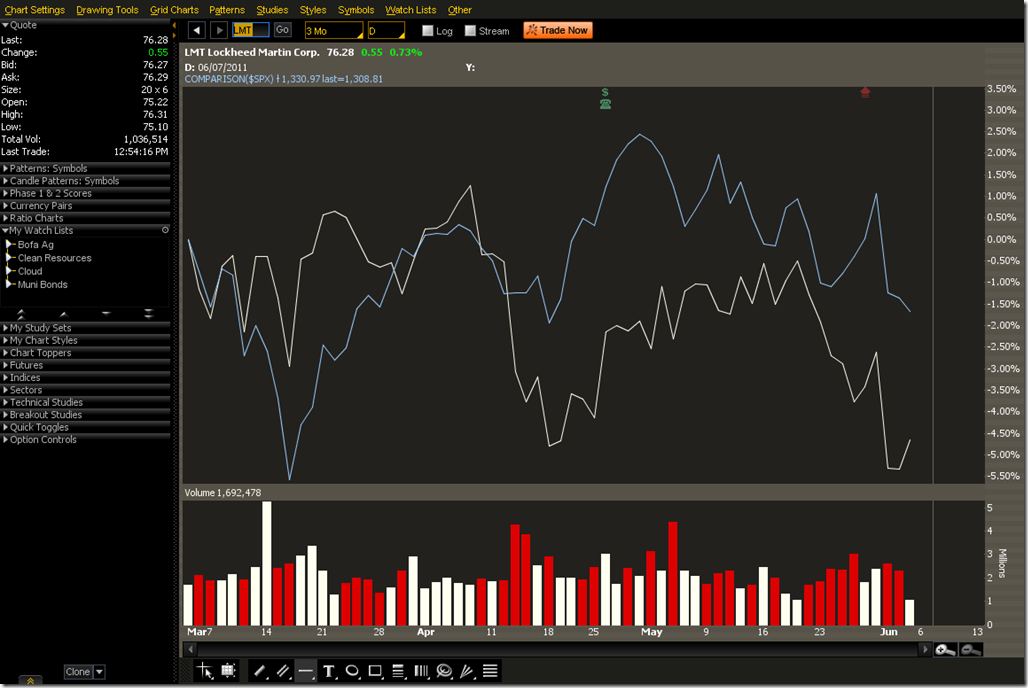Select the fan lines drawing tool

coord(467,670)
